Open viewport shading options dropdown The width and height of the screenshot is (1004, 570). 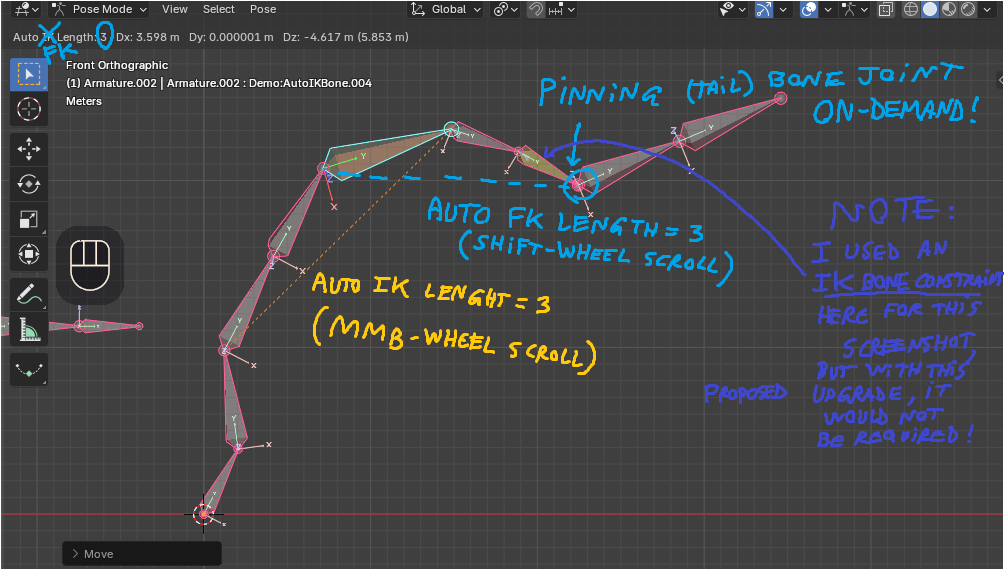coord(987,9)
